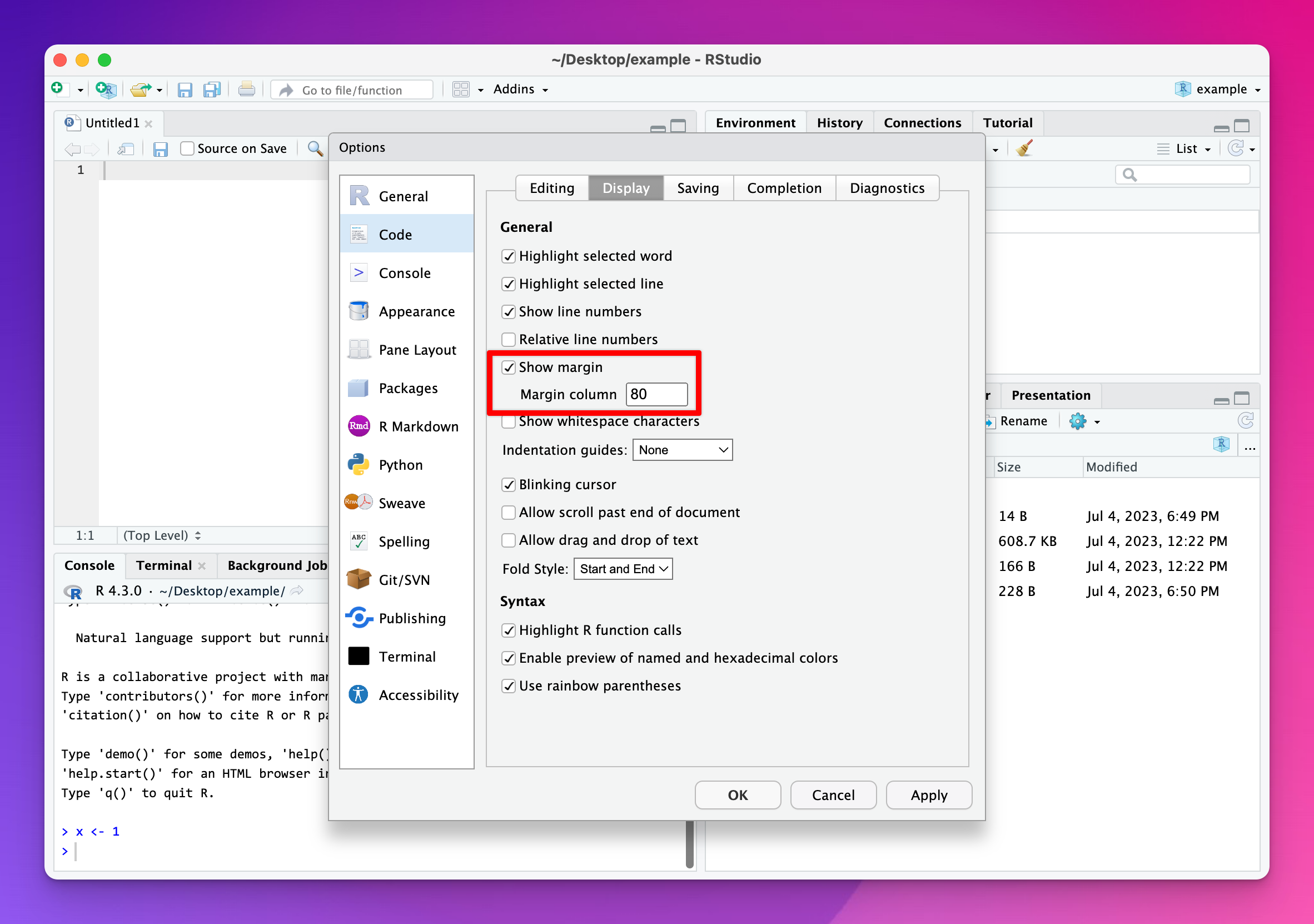Viewport: 1314px width, 924px height.
Task: Click the editor Go back arrow icon
Action: pyautogui.click(x=73, y=150)
